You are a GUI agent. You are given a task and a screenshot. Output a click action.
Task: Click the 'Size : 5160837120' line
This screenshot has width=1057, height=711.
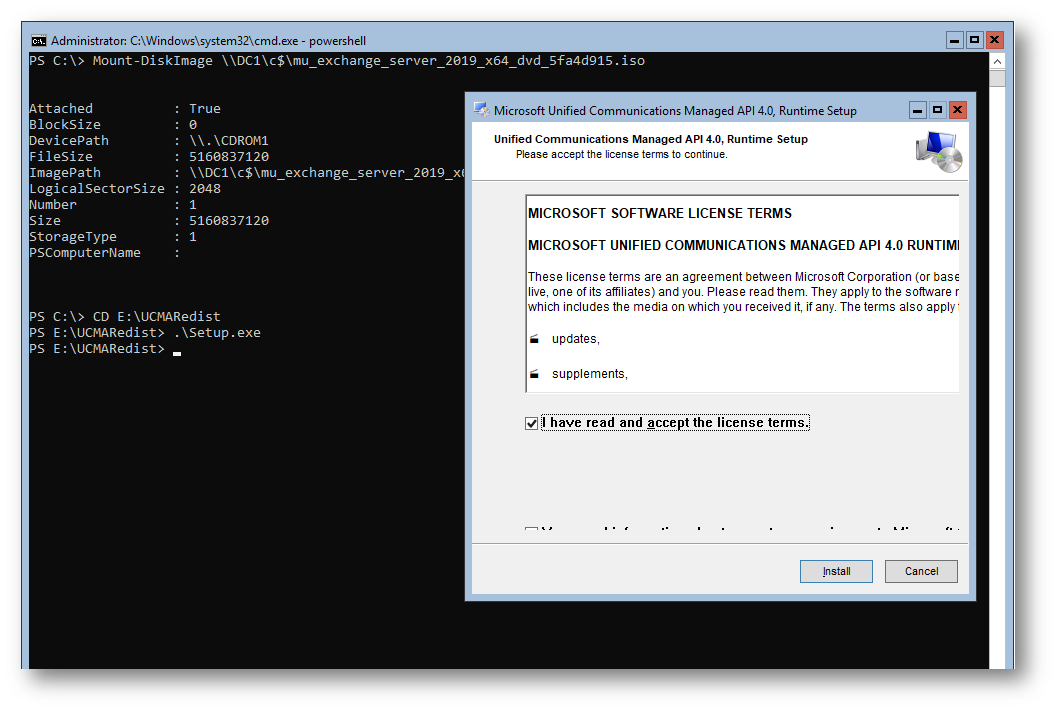click(149, 220)
